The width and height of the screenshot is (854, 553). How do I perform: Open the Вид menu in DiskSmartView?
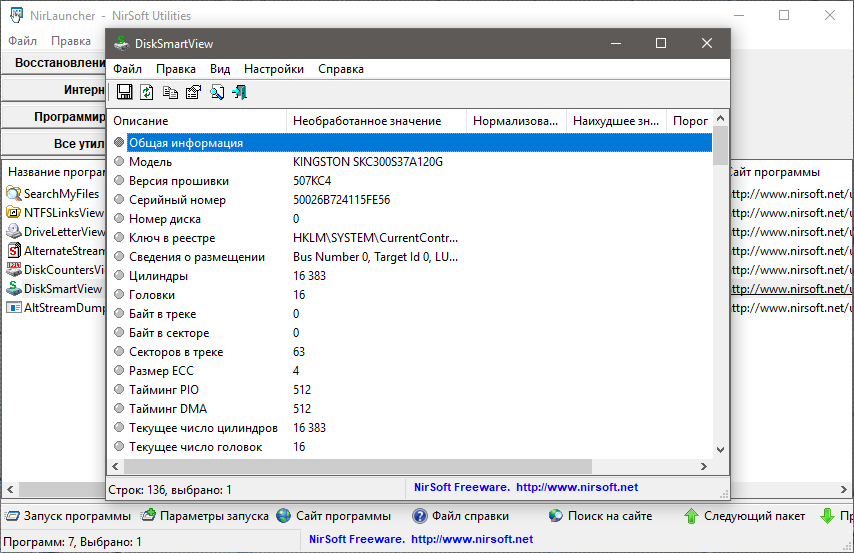[220, 69]
